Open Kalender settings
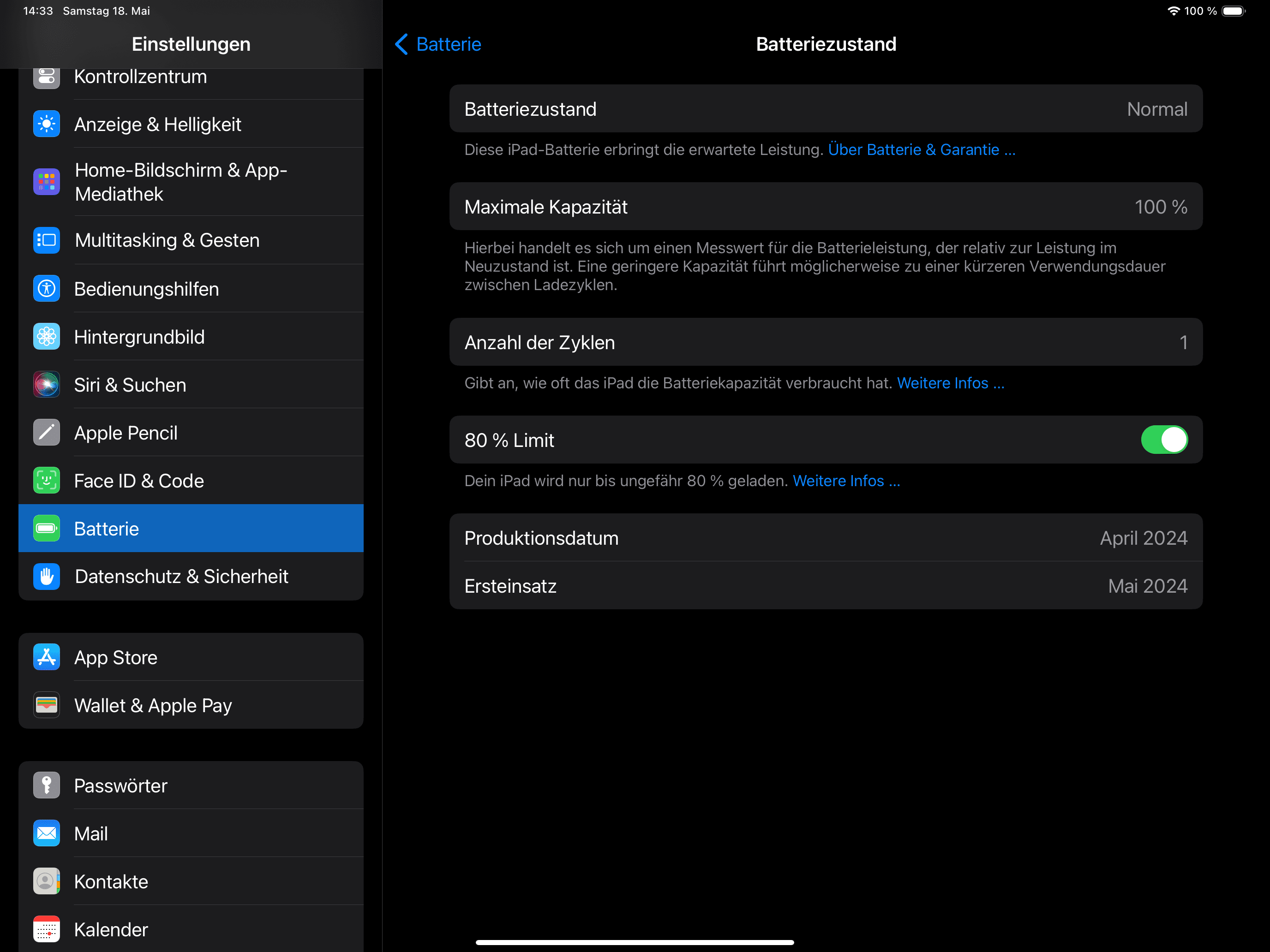1270x952 pixels. pos(191,929)
